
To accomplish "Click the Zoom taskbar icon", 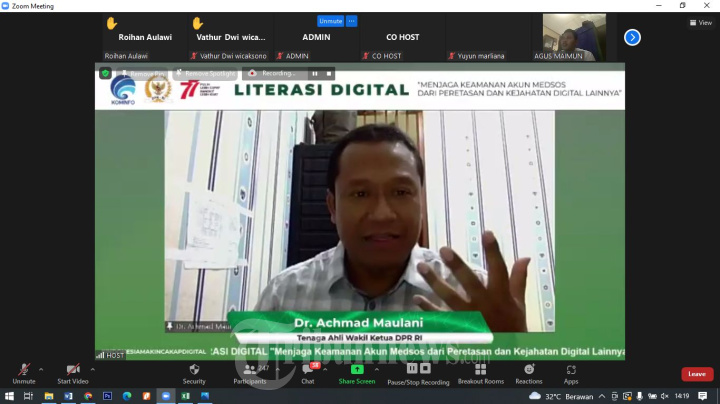I will click(x=166, y=396).
